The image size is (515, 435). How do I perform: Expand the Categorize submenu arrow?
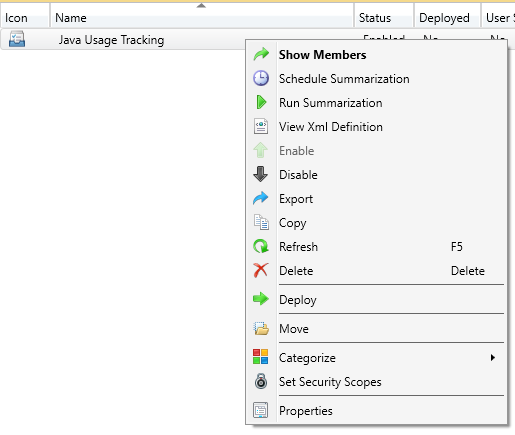click(493, 358)
